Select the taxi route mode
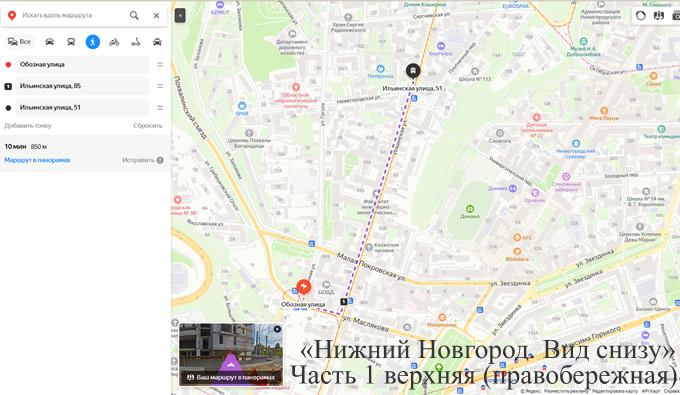This screenshot has width=680, height=395. pos(157,42)
